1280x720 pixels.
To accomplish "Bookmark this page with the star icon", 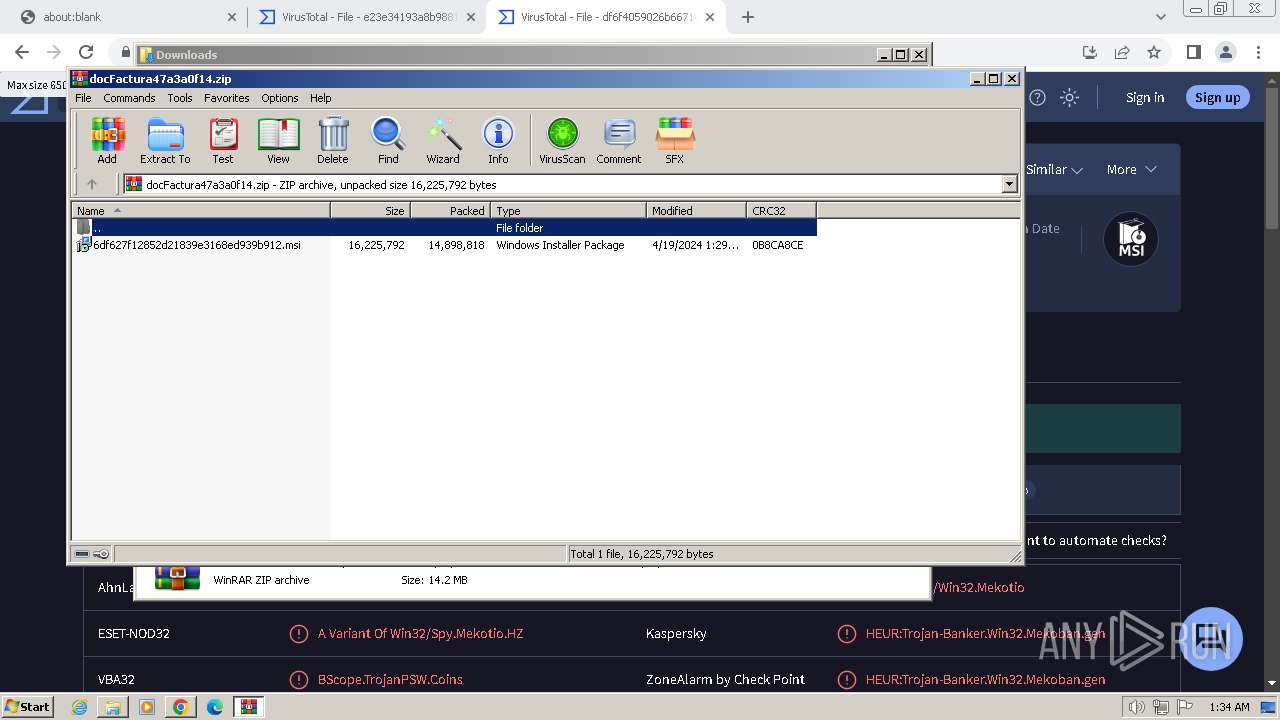I will click(x=1154, y=52).
